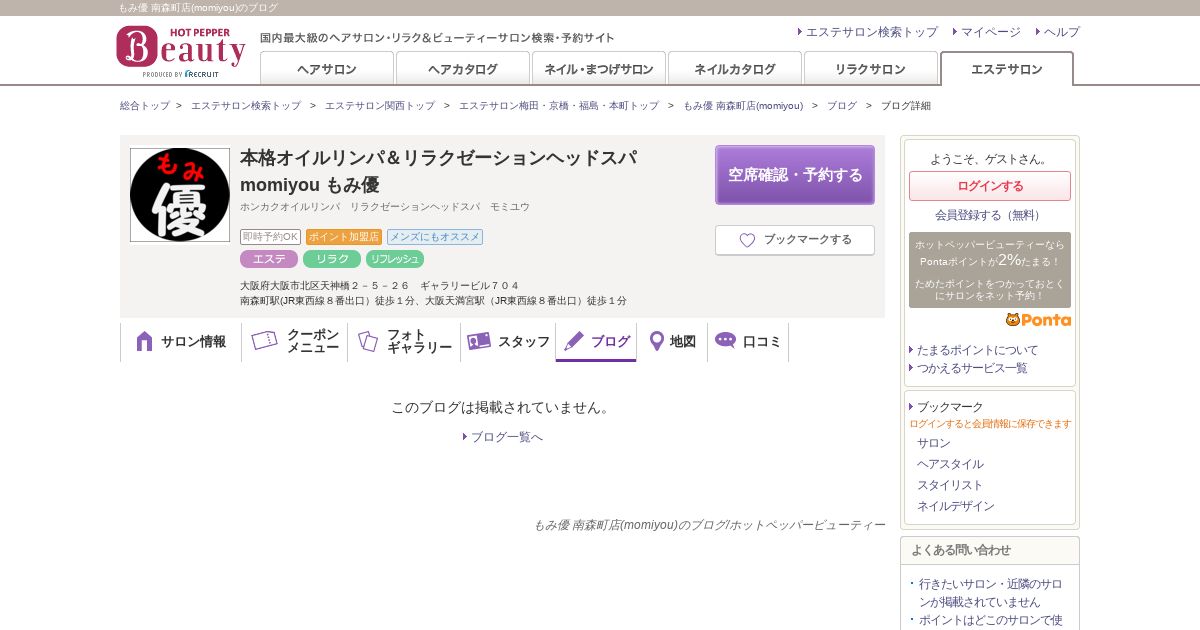Open the ヘアカタログ tab
Image resolution: width=1200 pixels, height=630 pixels.
[463, 69]
